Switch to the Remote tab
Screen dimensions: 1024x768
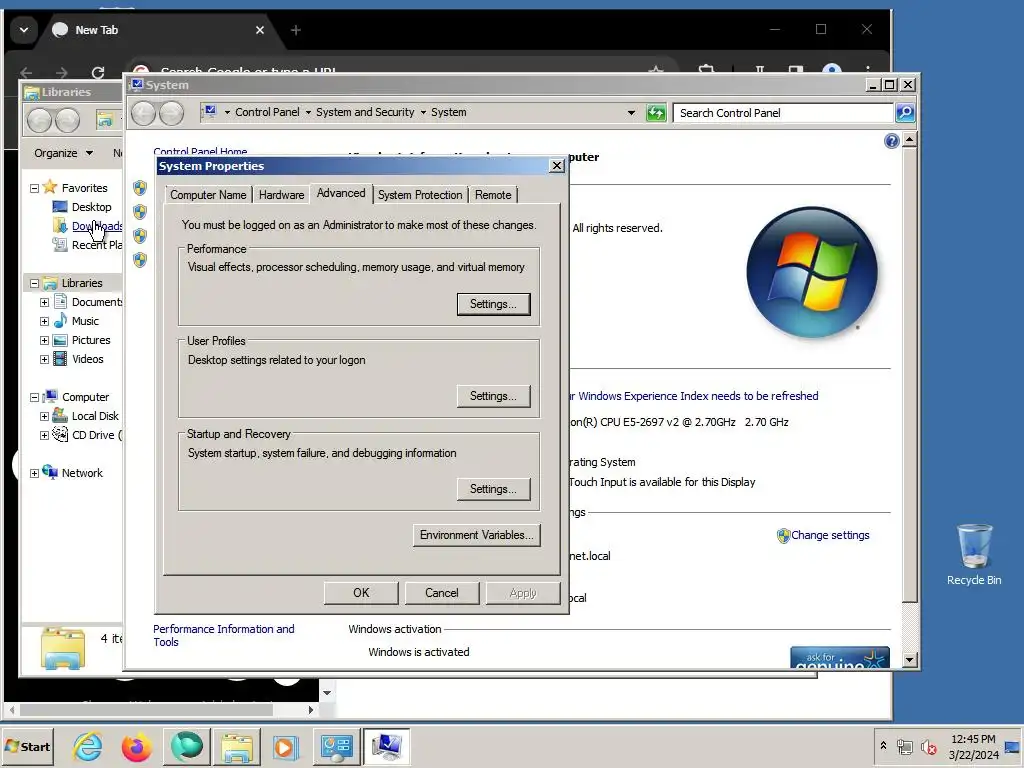493,195
